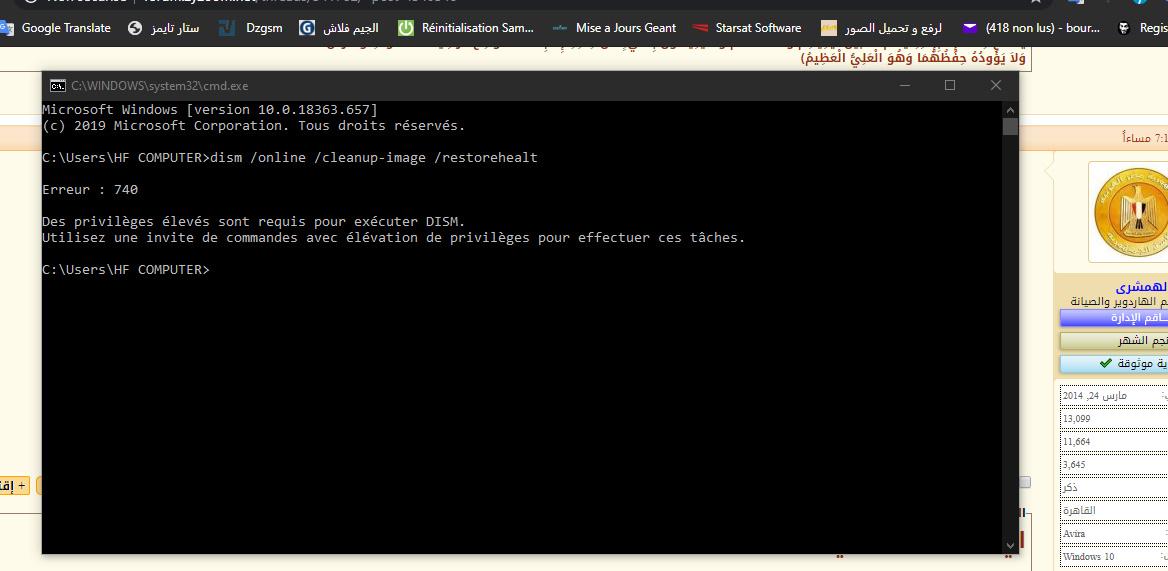Open the Réinitialisation Sam... bookmark label

click(477, 28)
